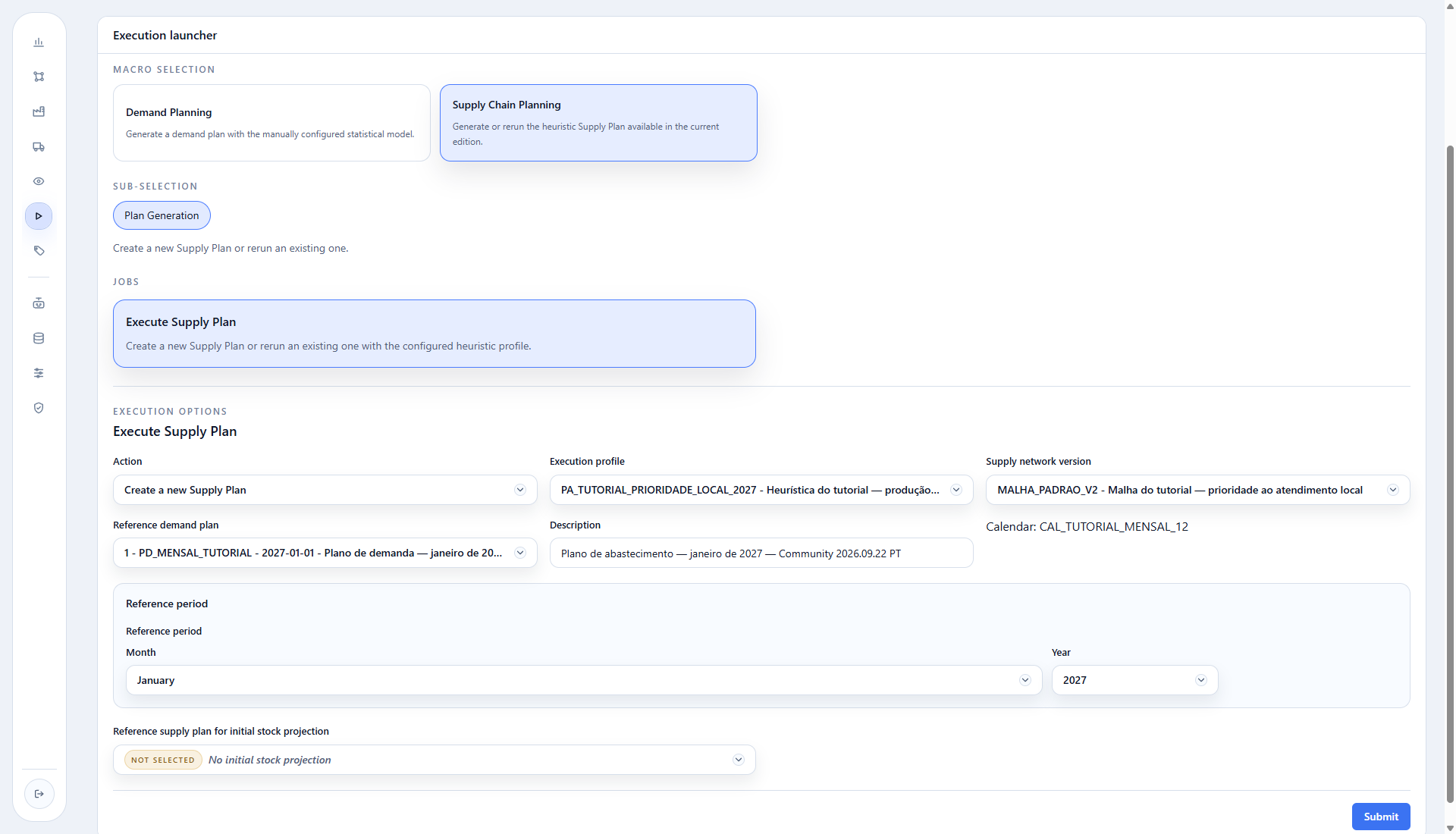Choose the Plan Generation sub-selection chip
This screenshot has width=1456, height=834.
tap(162, 215)
